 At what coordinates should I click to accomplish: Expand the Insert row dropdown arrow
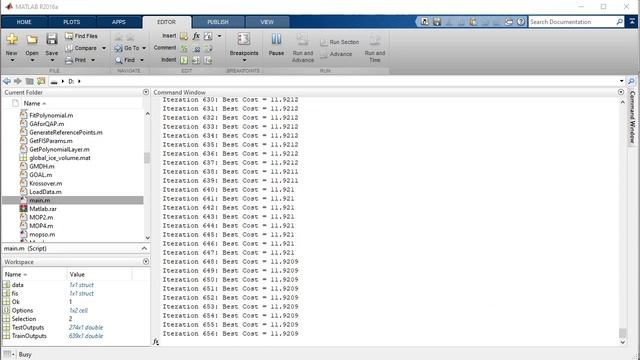(220, 36)
